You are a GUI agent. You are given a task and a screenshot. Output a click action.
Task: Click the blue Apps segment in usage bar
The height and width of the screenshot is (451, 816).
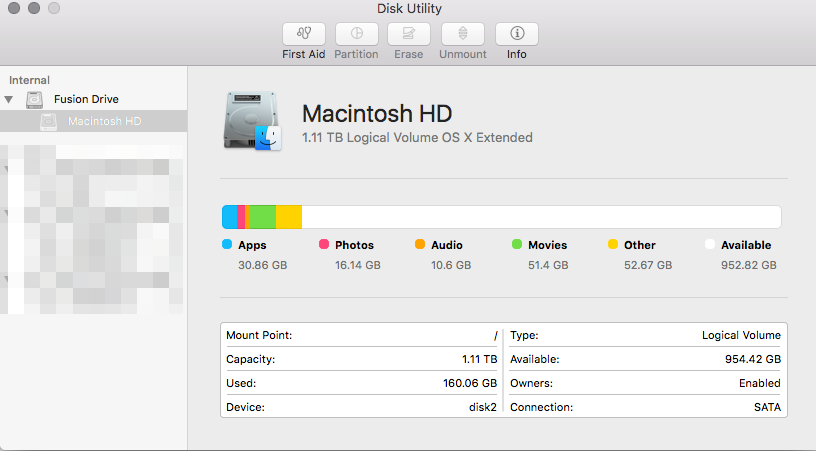(230, 217)
